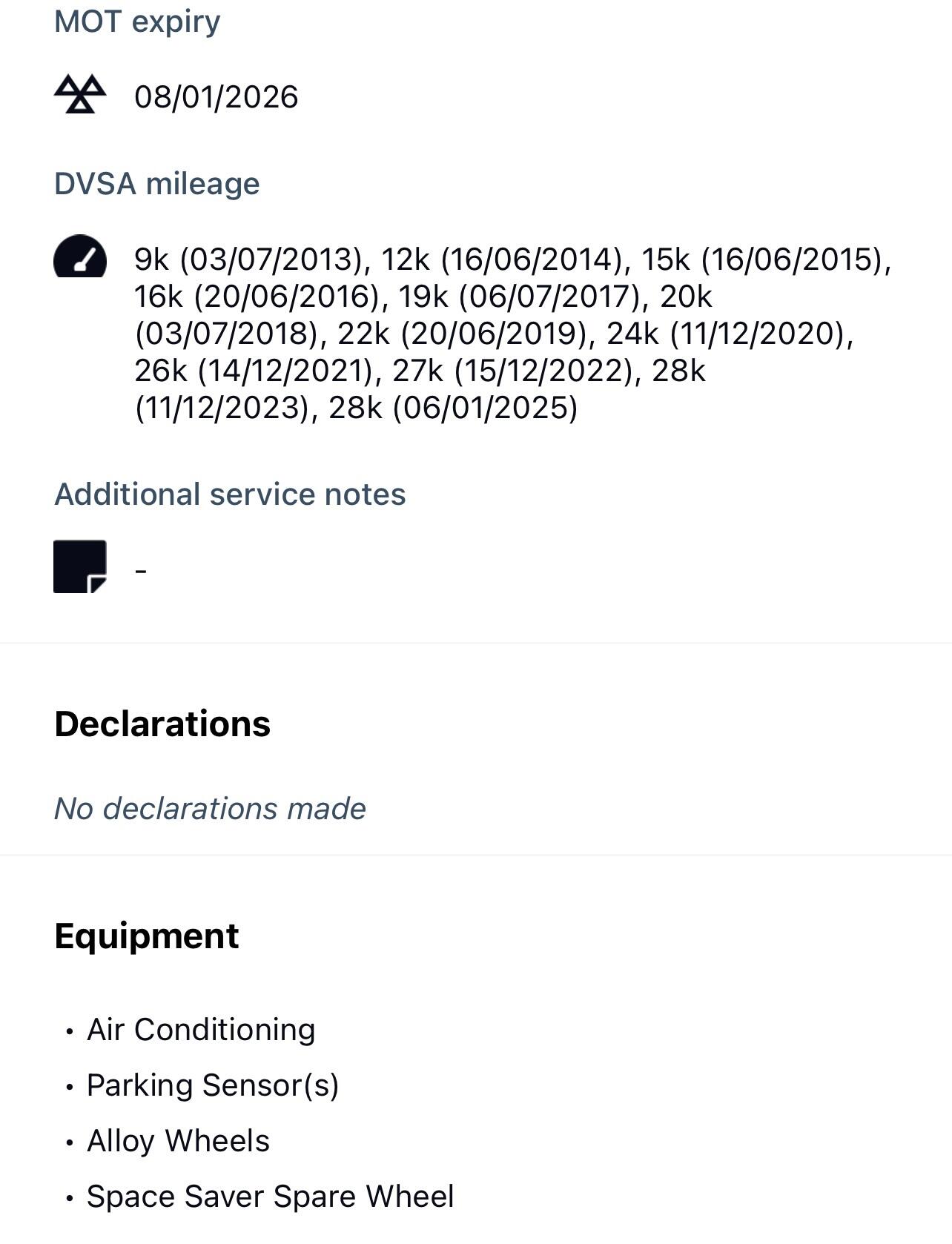Image resolution: width=952 pixels, height=1244 pixels.
Task: Tap the DVSA mileage gauge icon
Action: pyautogui.click(x=80, y=257)
